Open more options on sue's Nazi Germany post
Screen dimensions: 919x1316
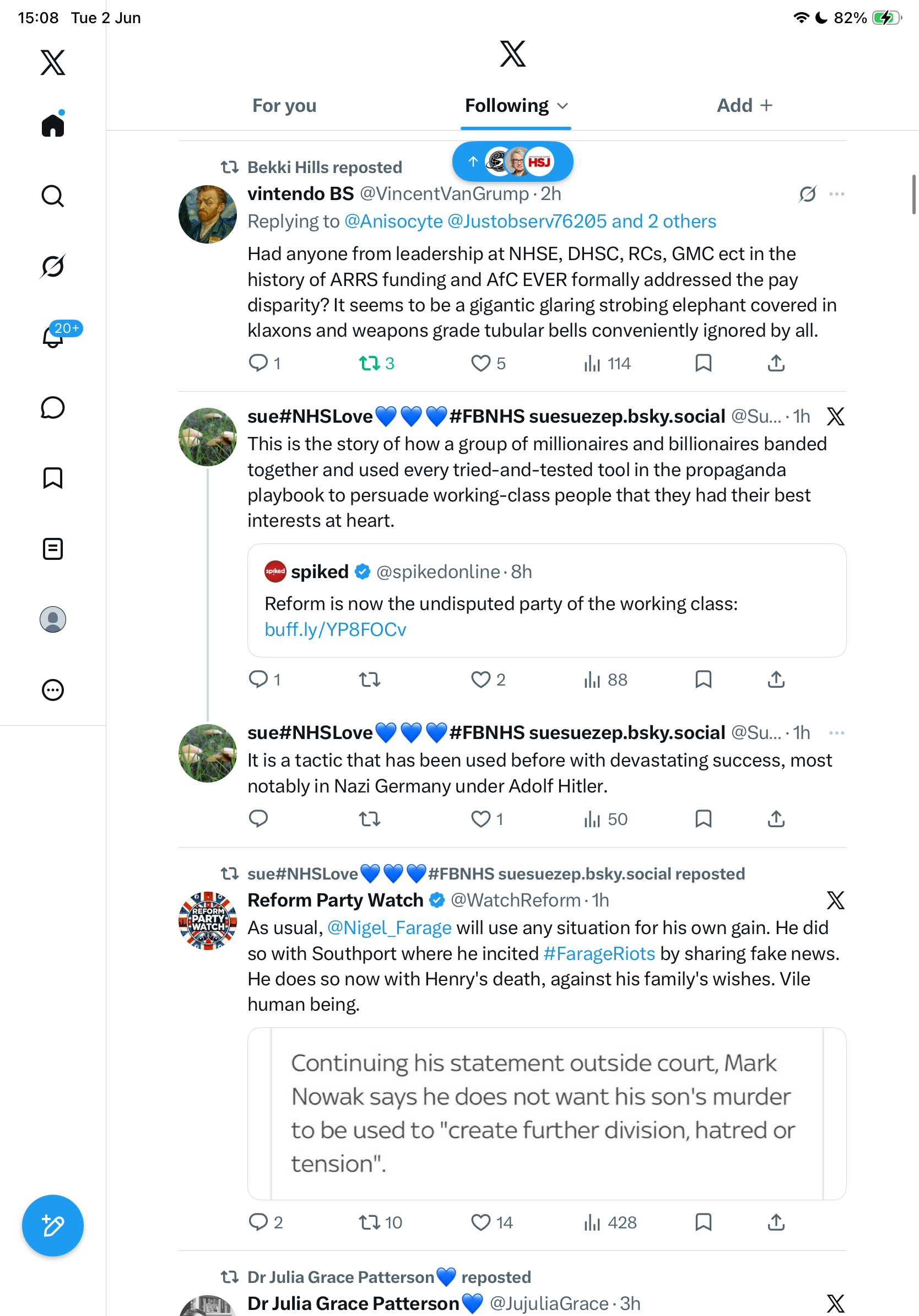click(x=836, y=733)
